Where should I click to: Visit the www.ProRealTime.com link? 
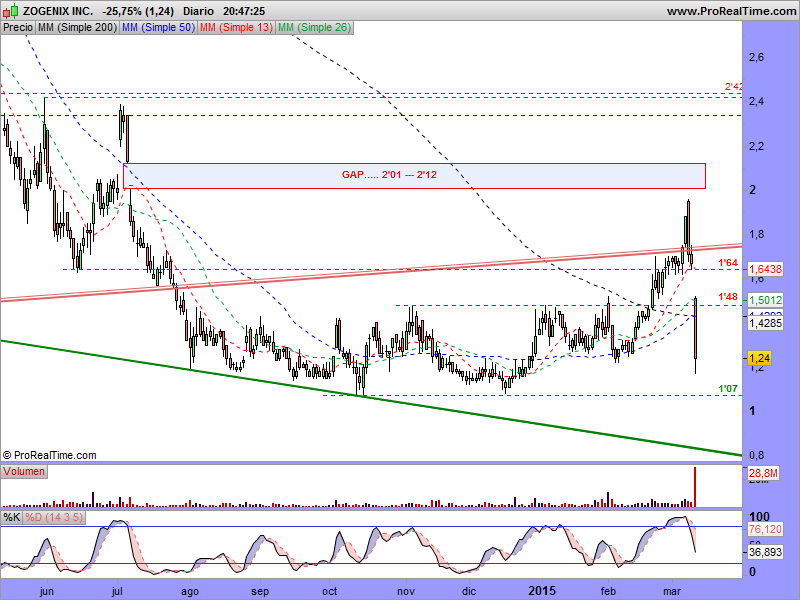click(731, 11)
